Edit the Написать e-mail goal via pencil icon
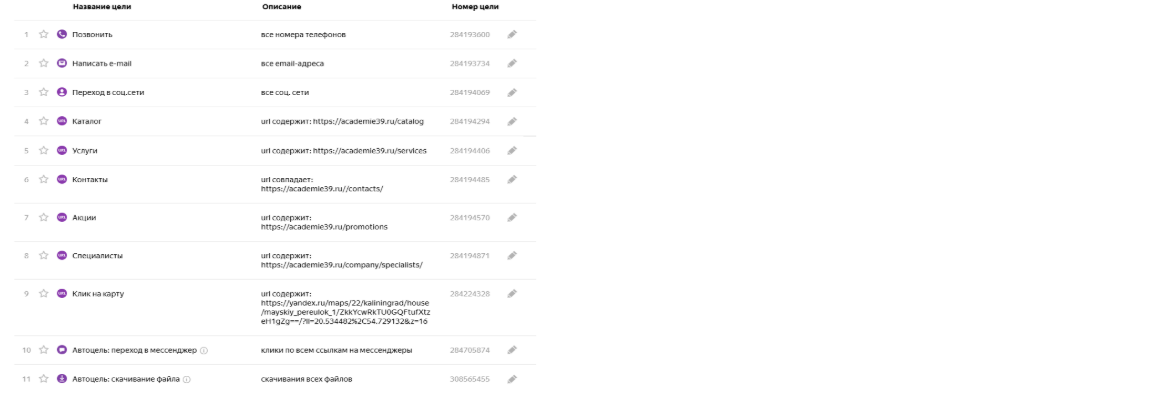 [x=512, y=63]
